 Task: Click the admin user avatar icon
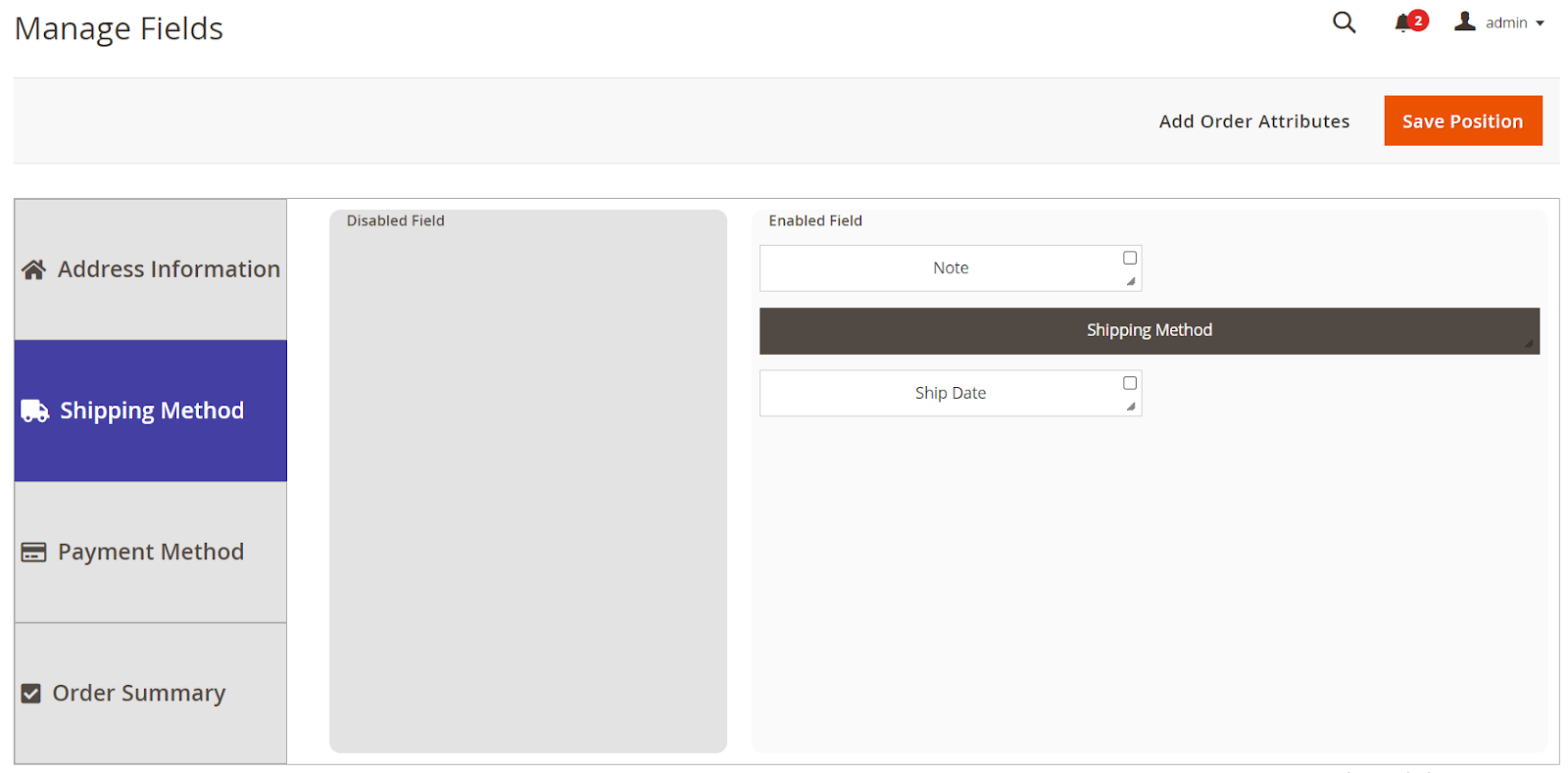pyautogui.click(x=1465, y=22)
